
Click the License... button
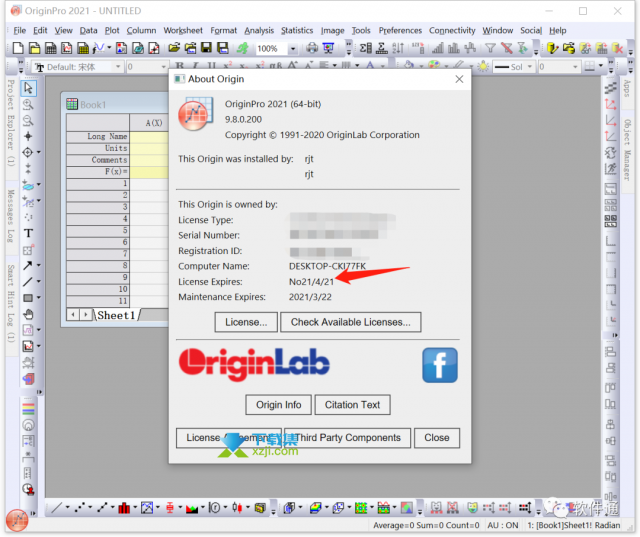246,322
